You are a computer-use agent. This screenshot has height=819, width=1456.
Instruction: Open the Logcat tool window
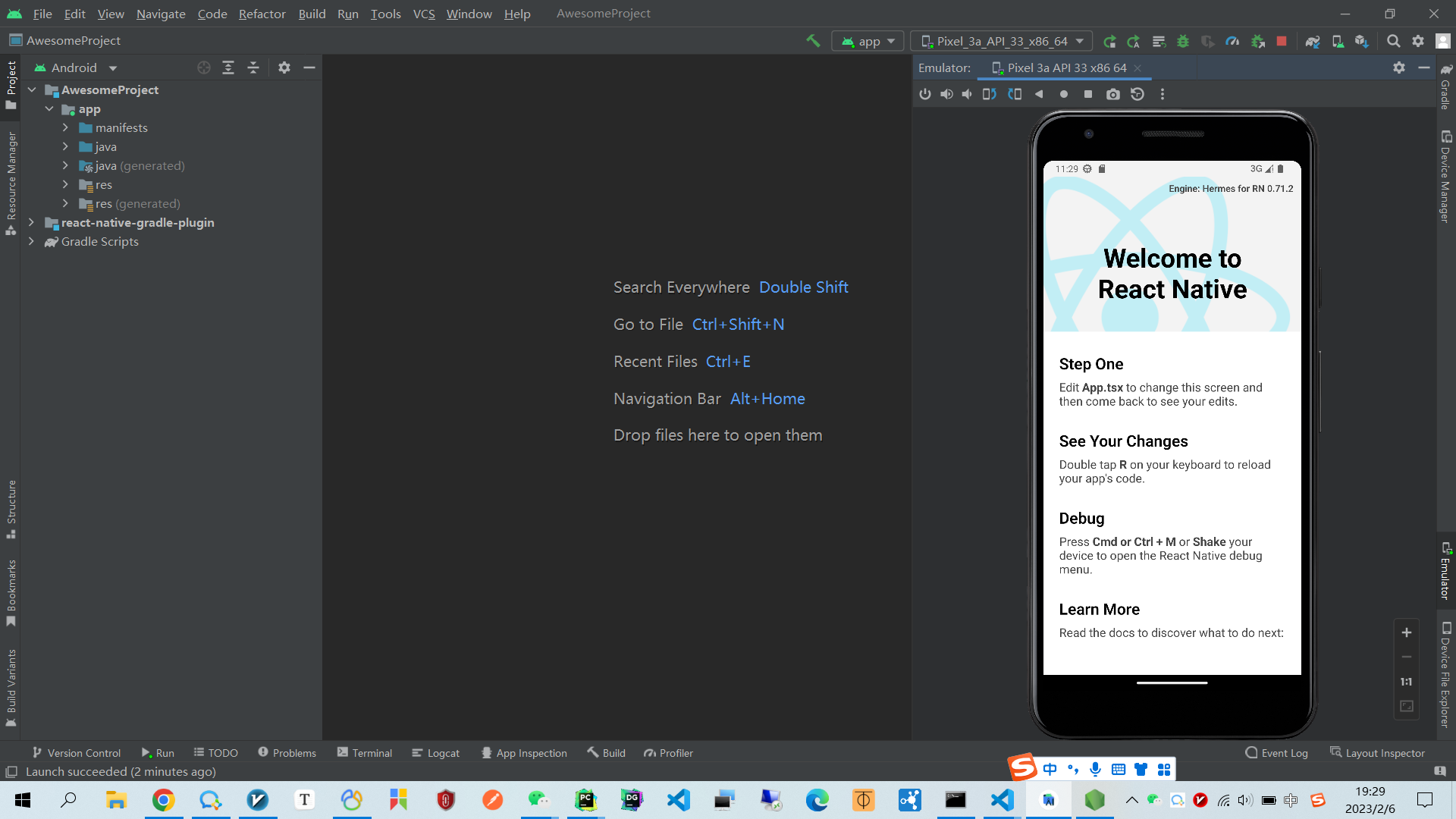point(436,752)
